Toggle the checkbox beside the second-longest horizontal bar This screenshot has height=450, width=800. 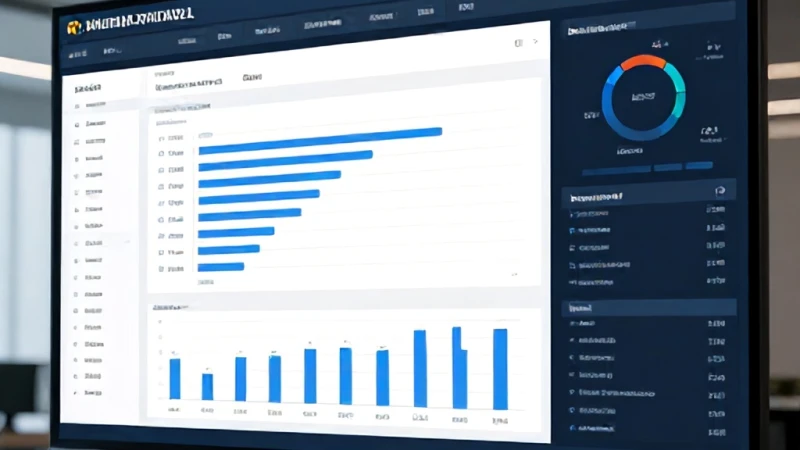(161, 153)
